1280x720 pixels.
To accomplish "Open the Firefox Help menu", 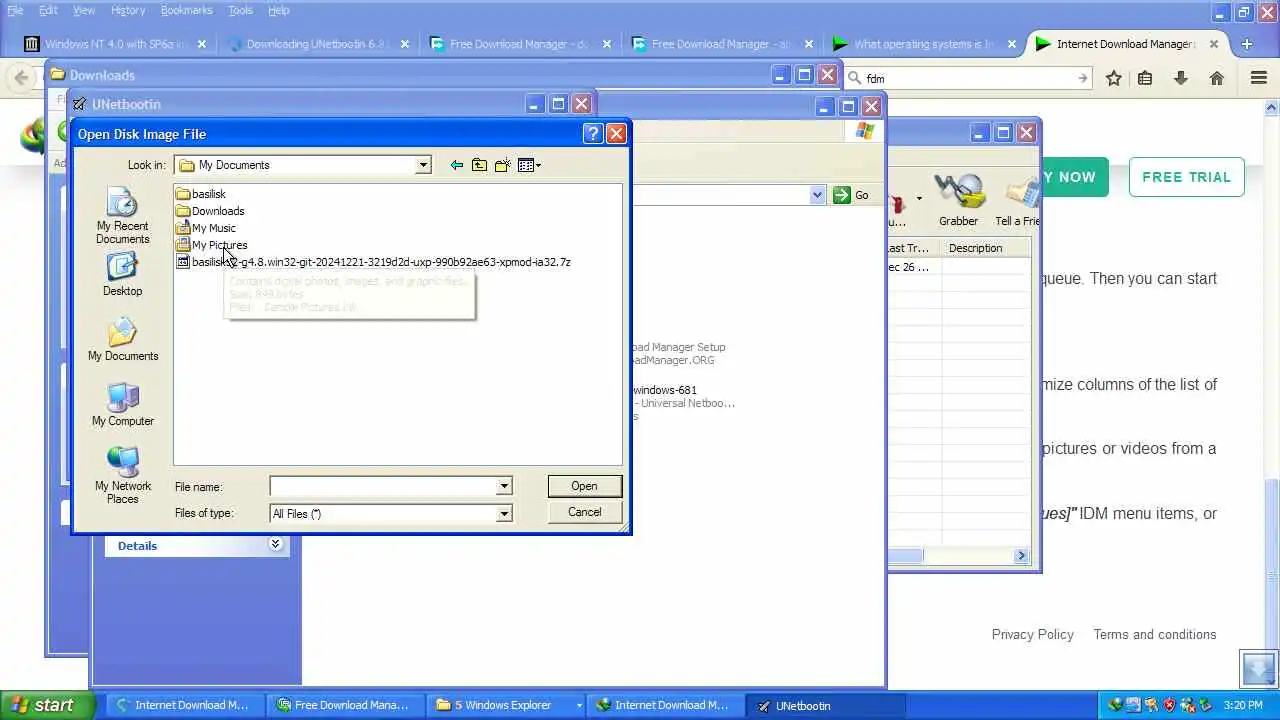I will tap(279, 10).
